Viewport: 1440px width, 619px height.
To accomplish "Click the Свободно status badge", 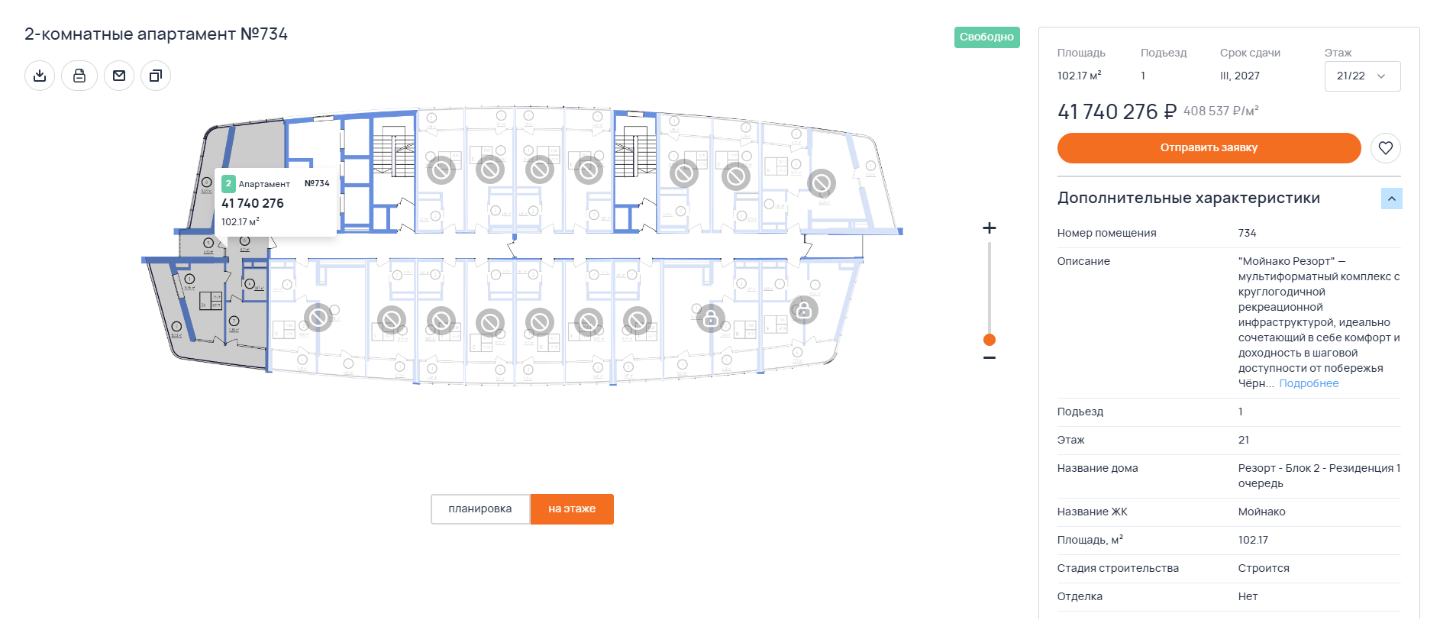I will click(x=987, y=38).
